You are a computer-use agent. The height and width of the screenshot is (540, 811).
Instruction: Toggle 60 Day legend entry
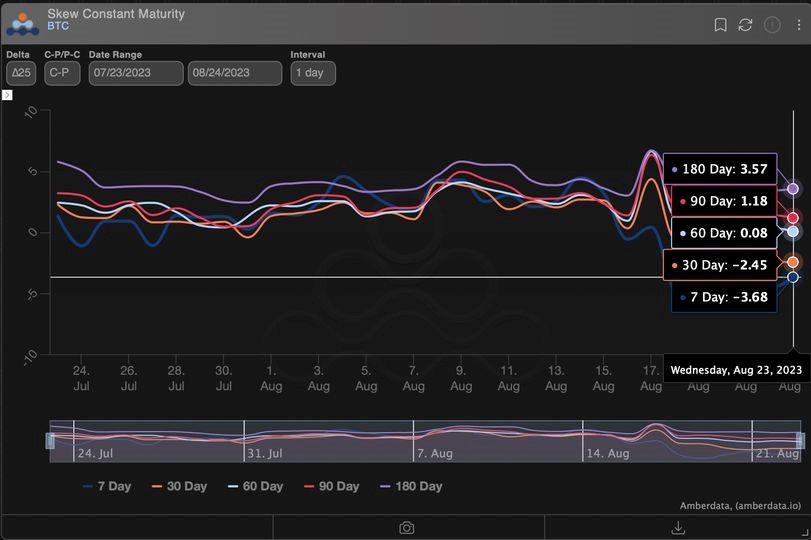255,486
